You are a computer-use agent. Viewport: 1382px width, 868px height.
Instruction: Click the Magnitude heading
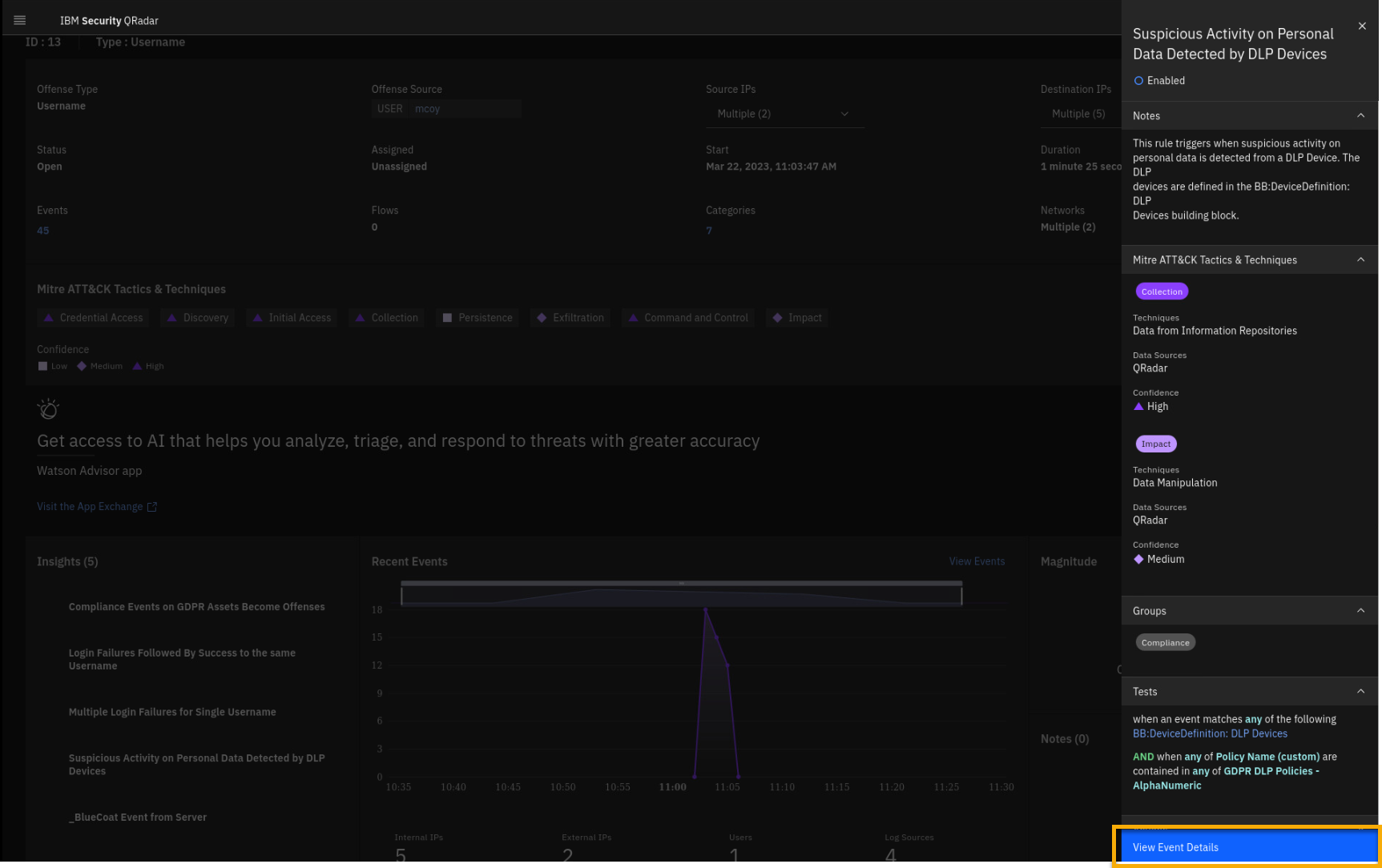tap(1069, 562)
